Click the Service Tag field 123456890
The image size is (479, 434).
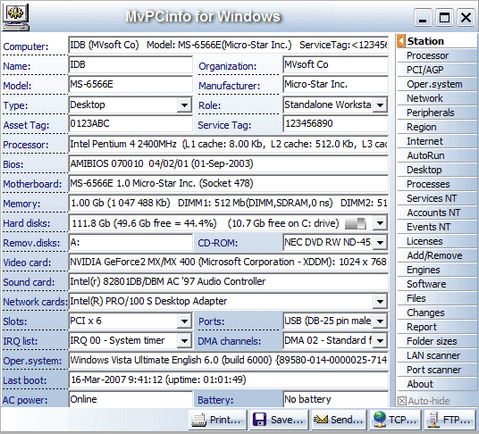click(x=335, y=124)
